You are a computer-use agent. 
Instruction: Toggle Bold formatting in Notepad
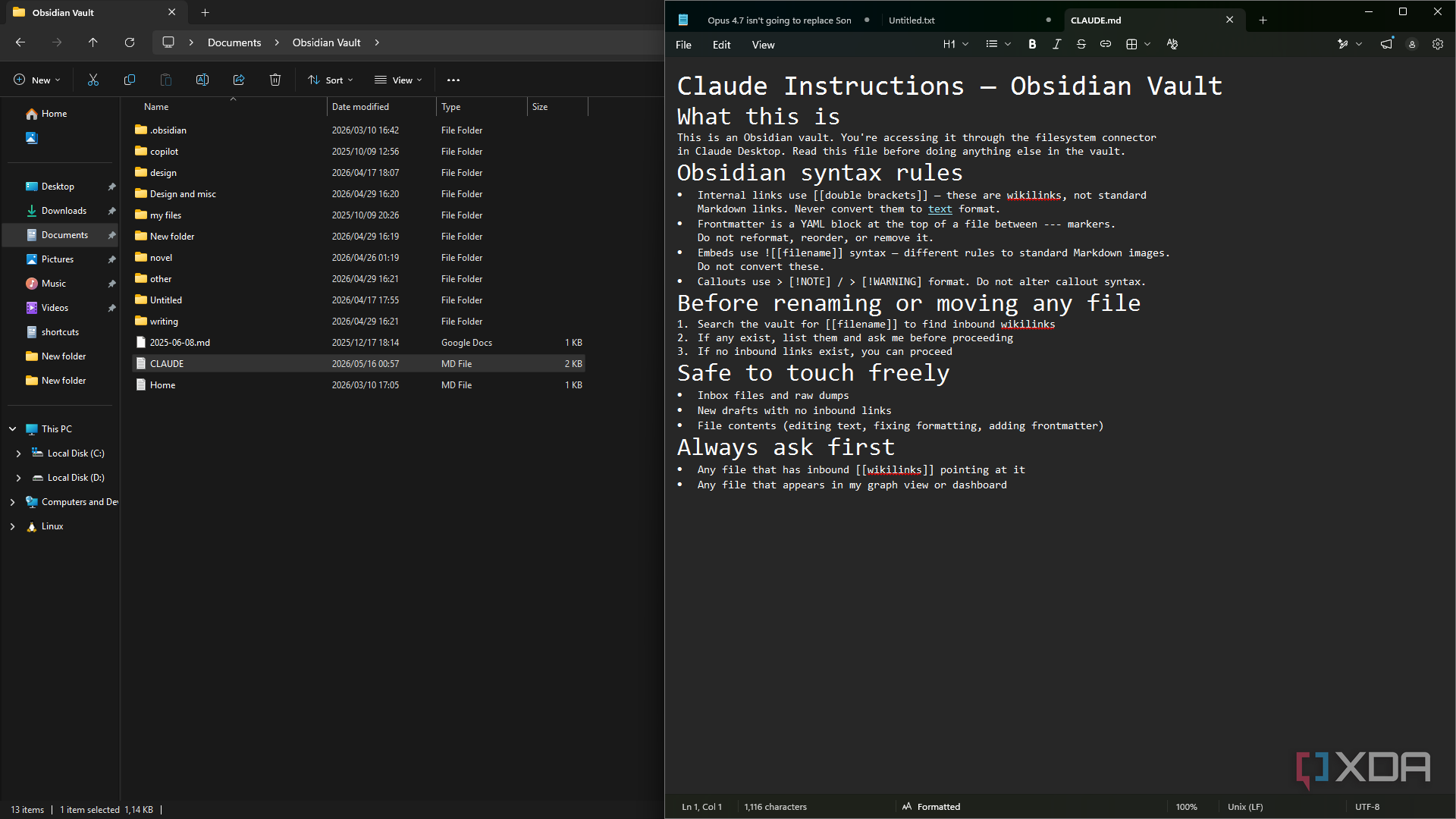click(x=1032, y=44)
